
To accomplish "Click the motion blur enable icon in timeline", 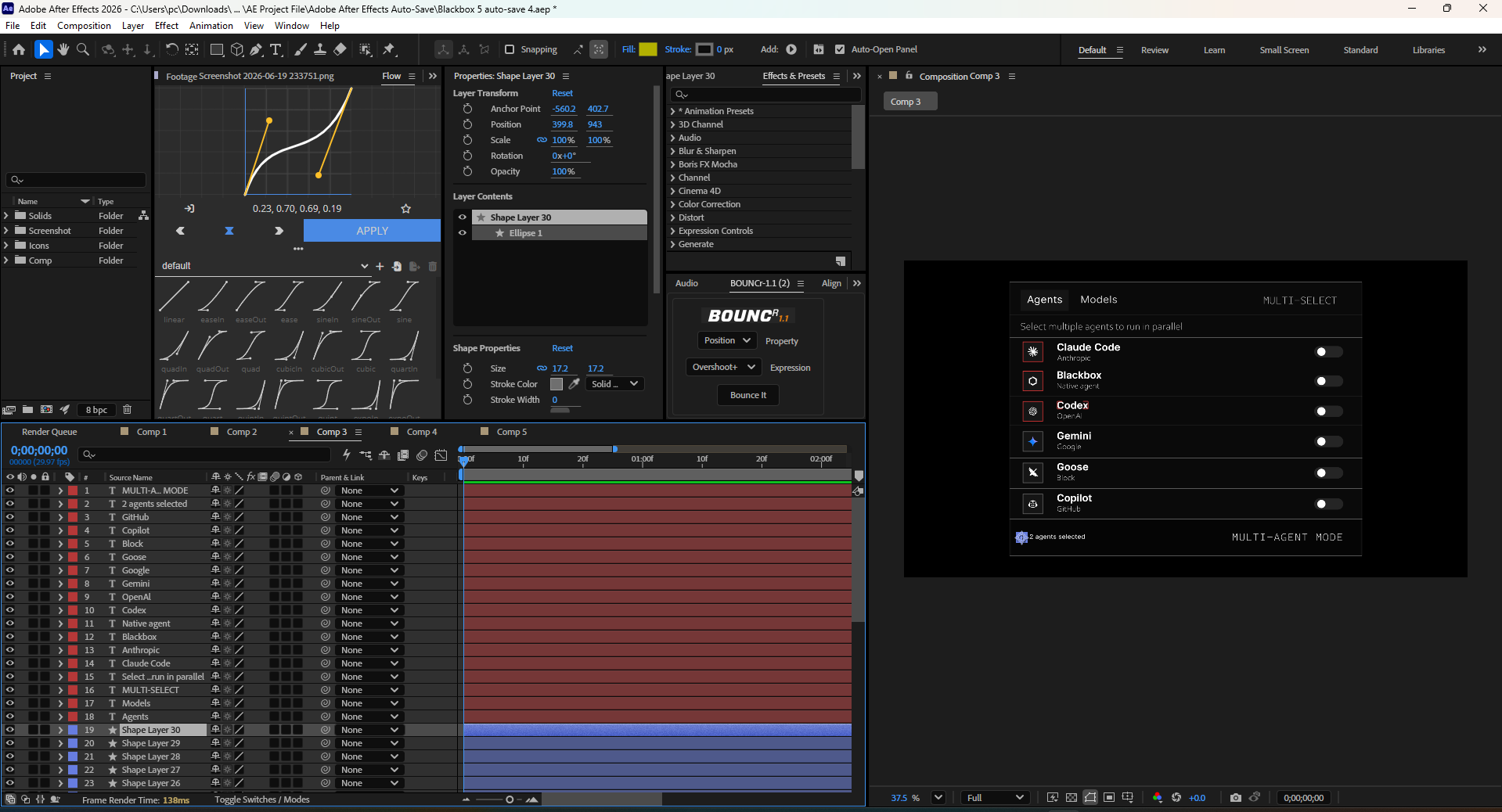I will (422, 455).
